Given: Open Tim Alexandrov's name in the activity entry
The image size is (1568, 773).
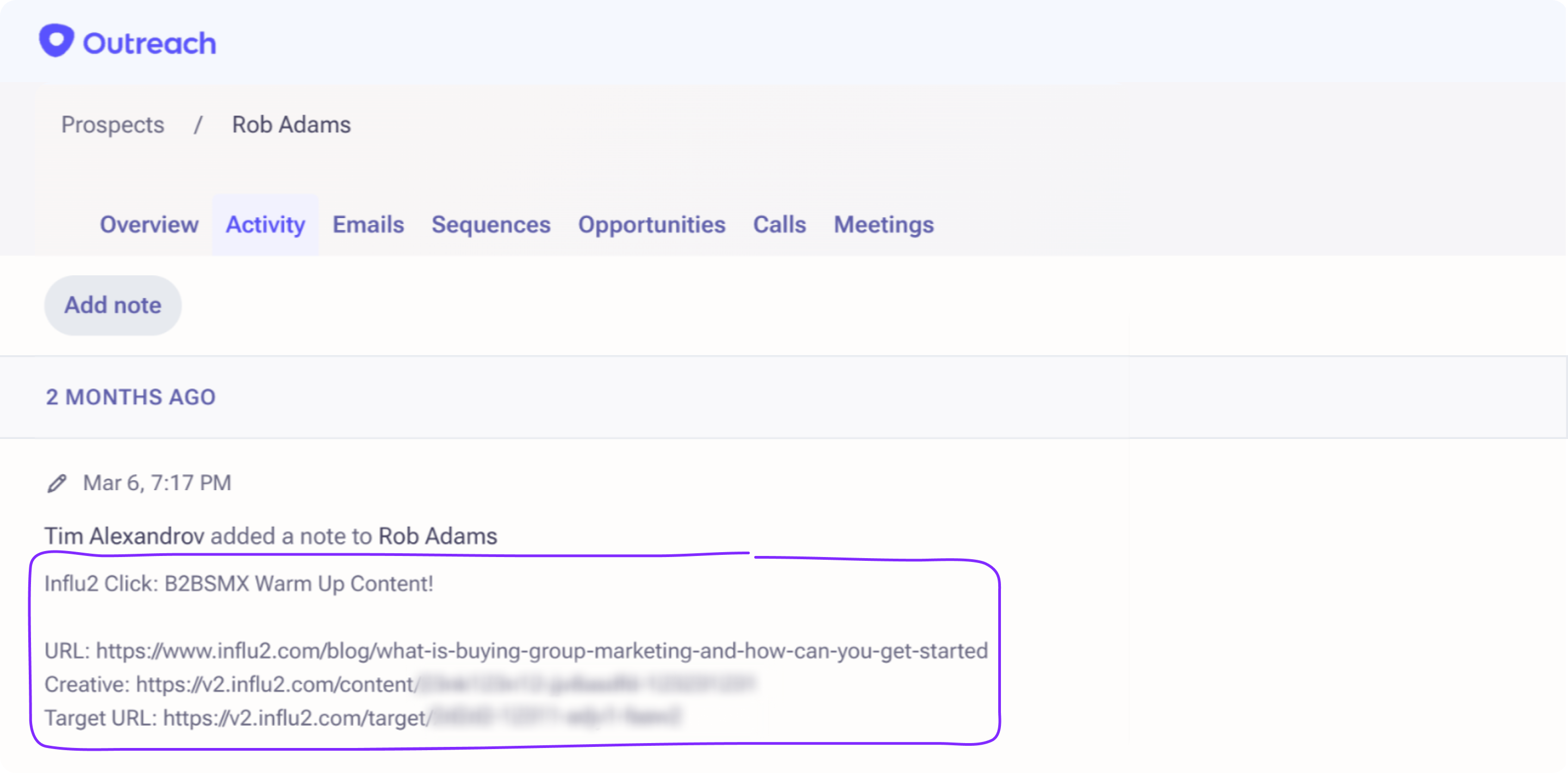Looking at the screenshot, I should [124, 537].
